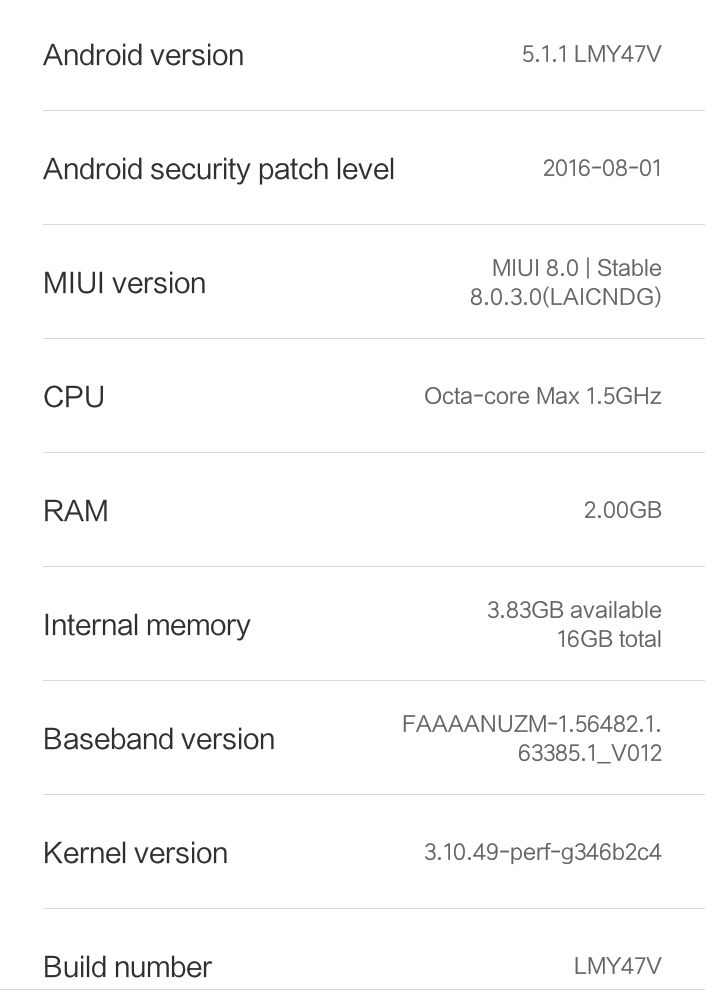Tap the 16GB total text
705x991 pixels.
pos(609,639)
